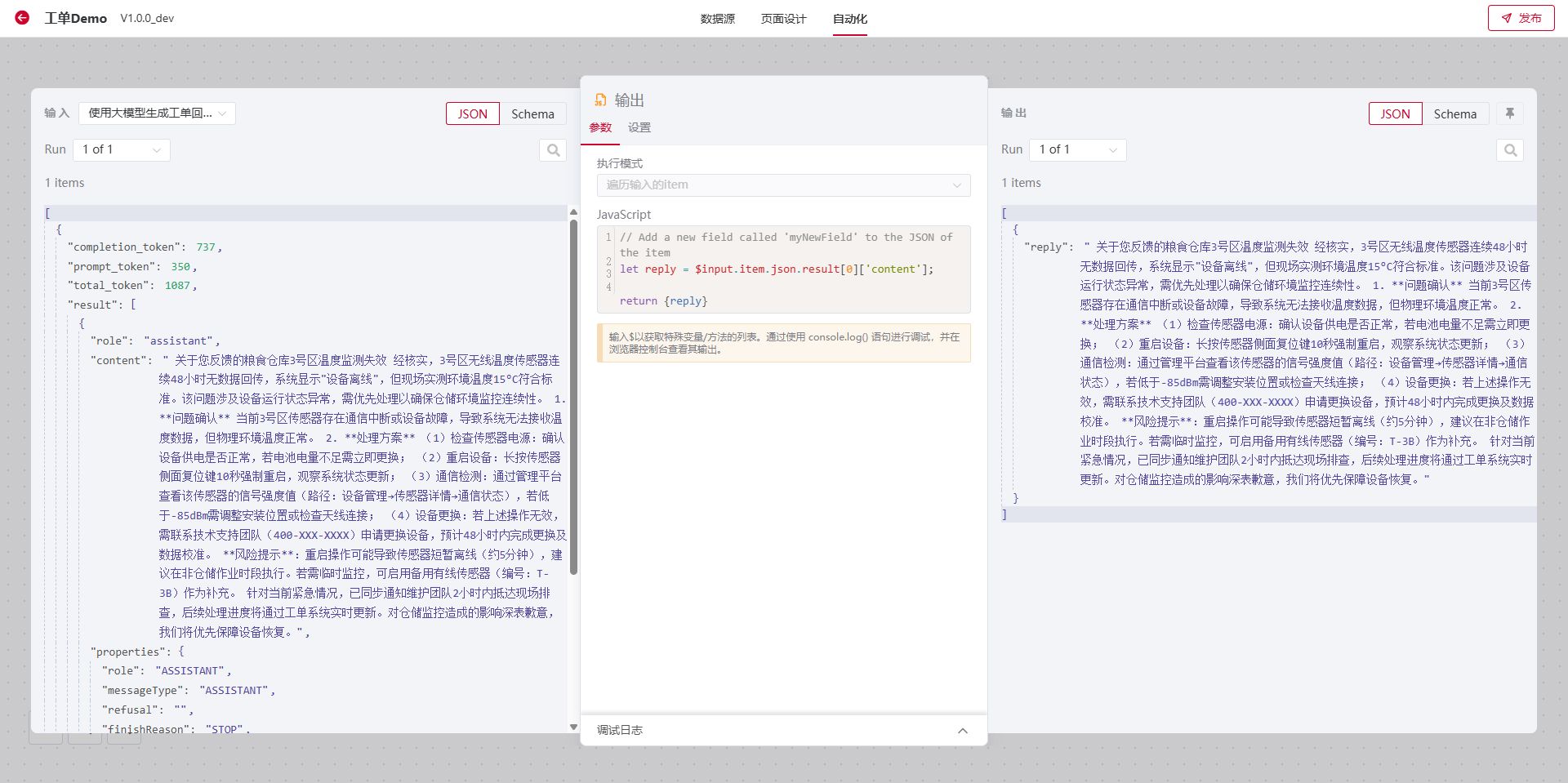Open the input node source dropdown
This screenshot has height=783, width=1568.
pos(157,113)
